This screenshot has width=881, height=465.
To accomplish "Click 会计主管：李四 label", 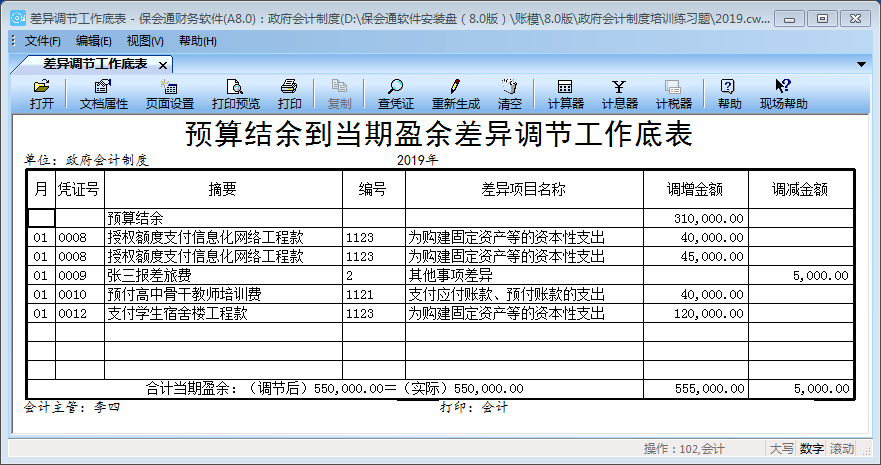I will pos(72,407).
